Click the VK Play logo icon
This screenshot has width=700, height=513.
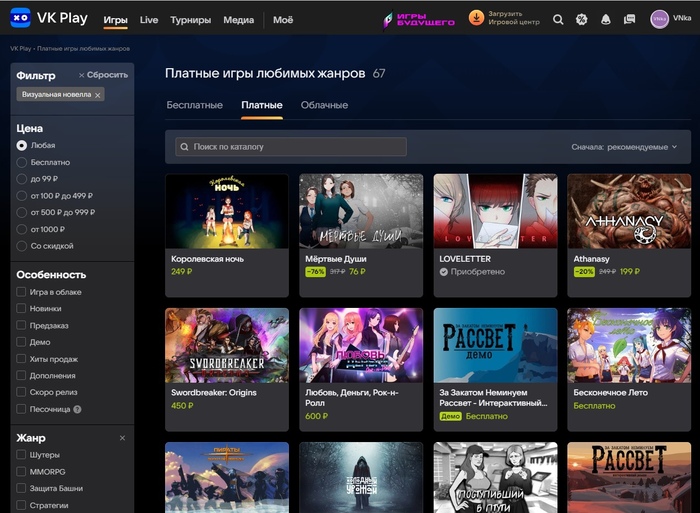[20, 18]
